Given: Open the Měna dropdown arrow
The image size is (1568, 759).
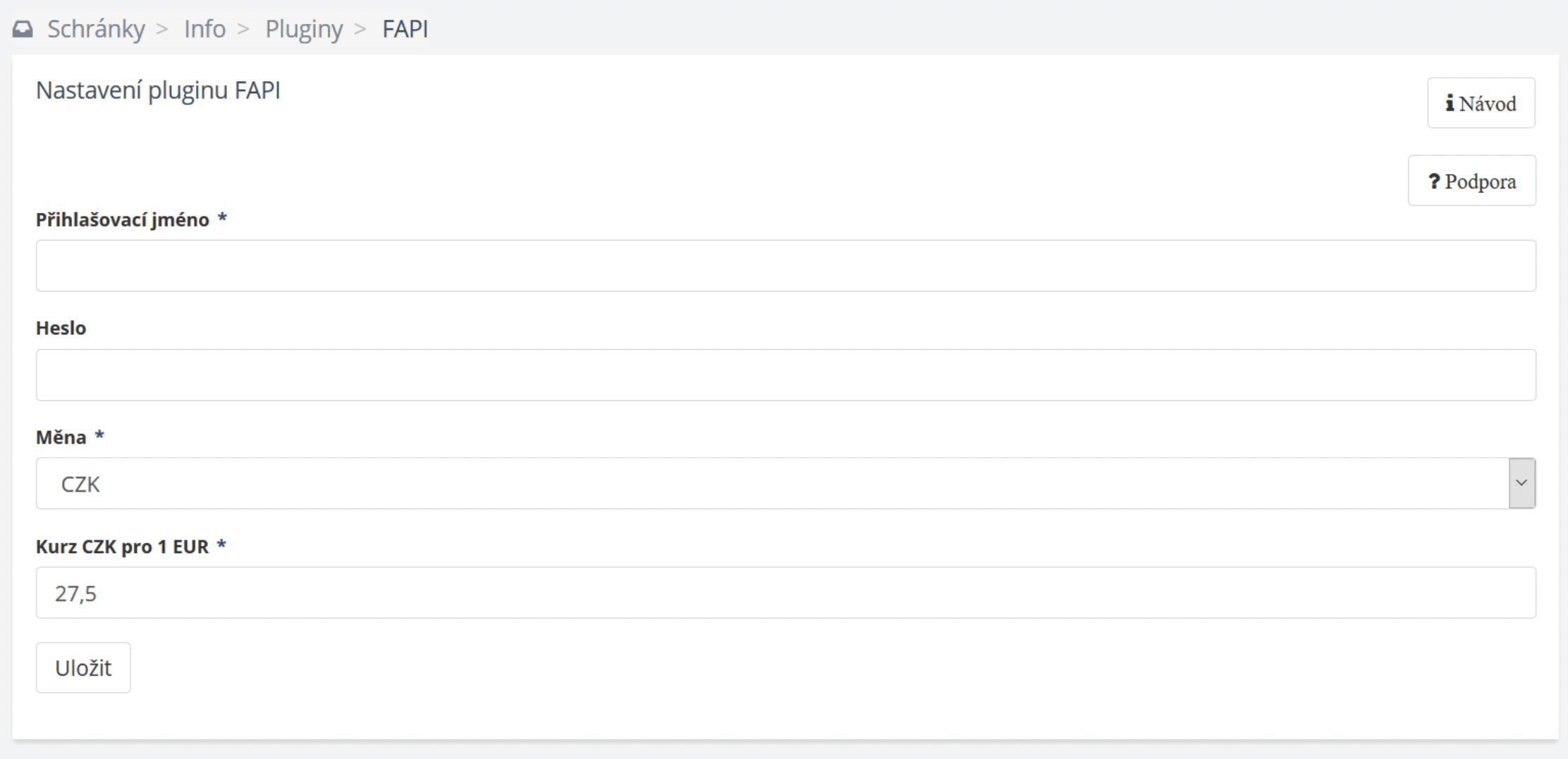Looking at the screenshot, I should [x=1521, y=483].
